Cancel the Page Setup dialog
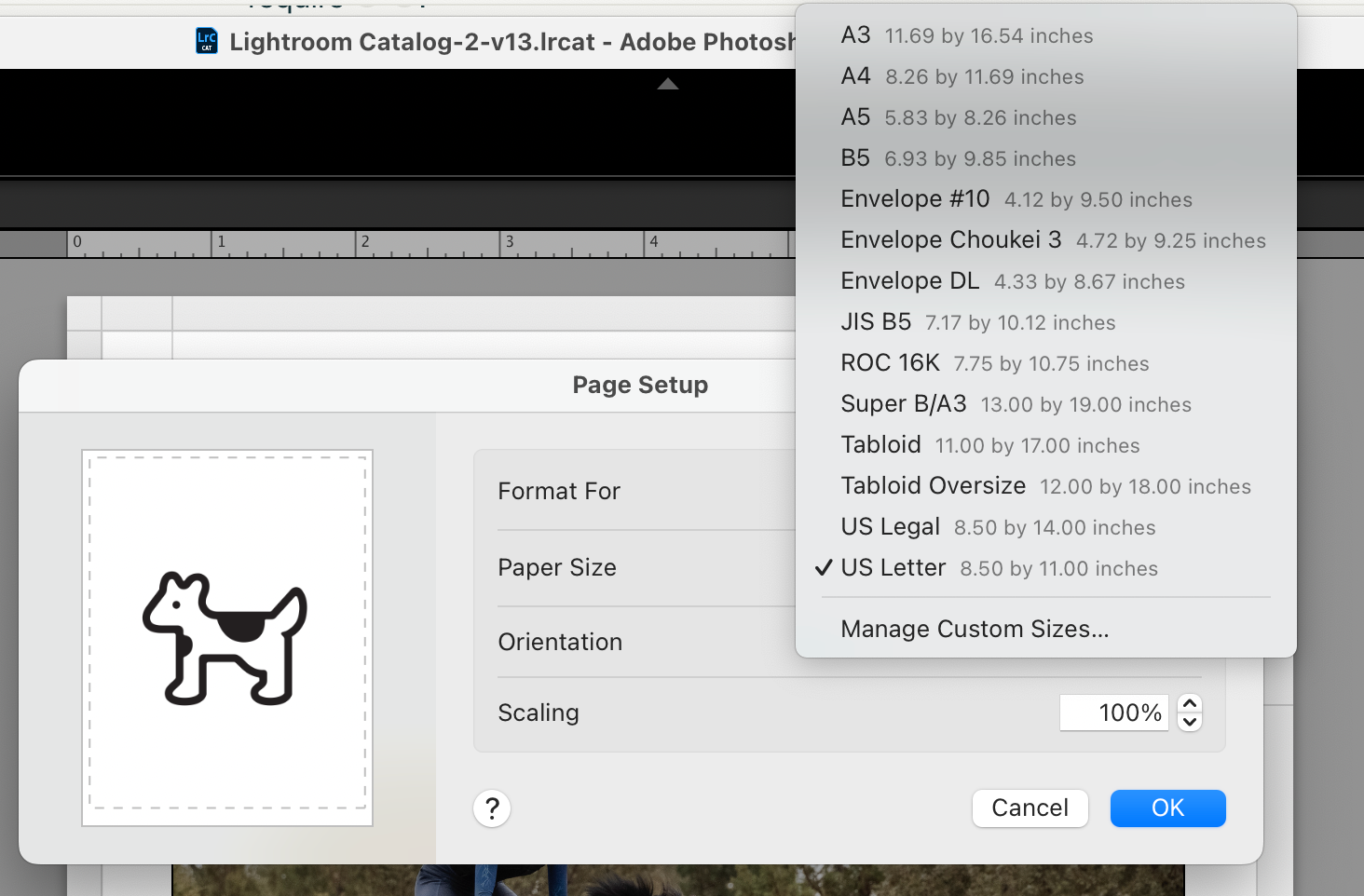Viewport: 1364px width, 896px height. (x=1030, y=808)
